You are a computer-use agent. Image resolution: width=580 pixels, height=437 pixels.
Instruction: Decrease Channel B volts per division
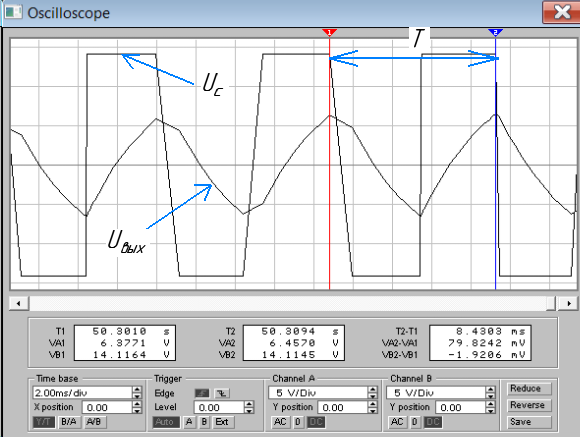[x=490, y=396]
